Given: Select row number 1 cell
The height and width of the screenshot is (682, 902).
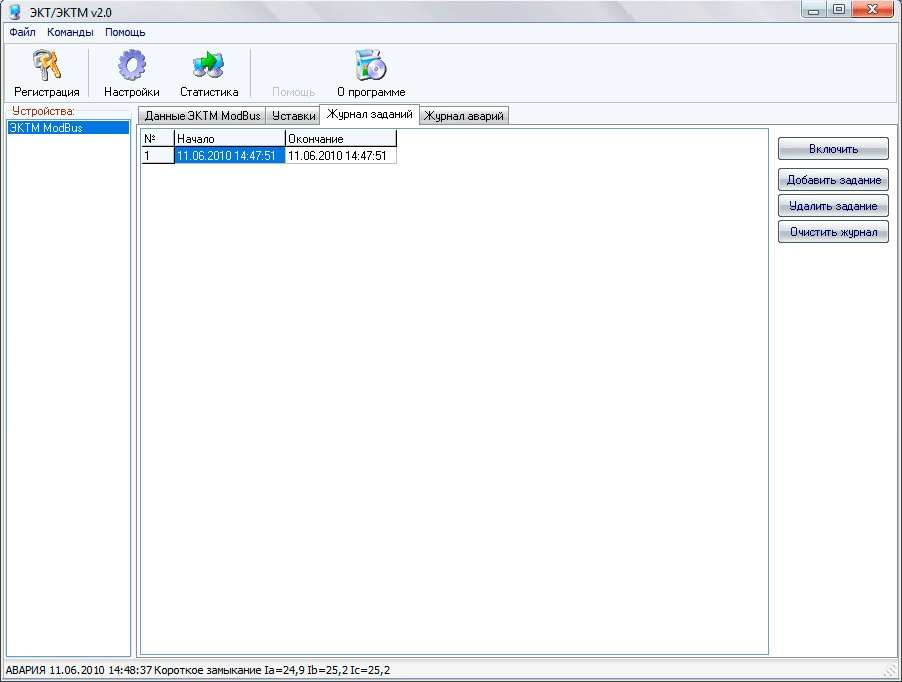Looking at the screenshot, I should click(158, 155).
